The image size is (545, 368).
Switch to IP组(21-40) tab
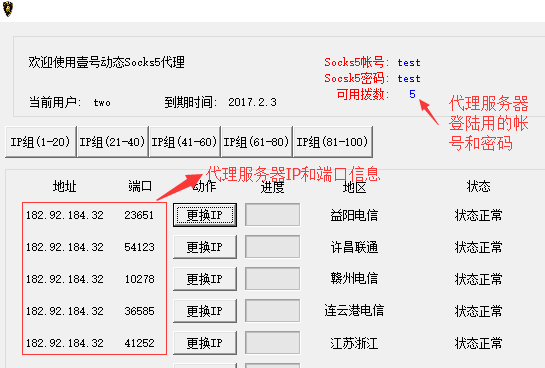tap(112, 142)
